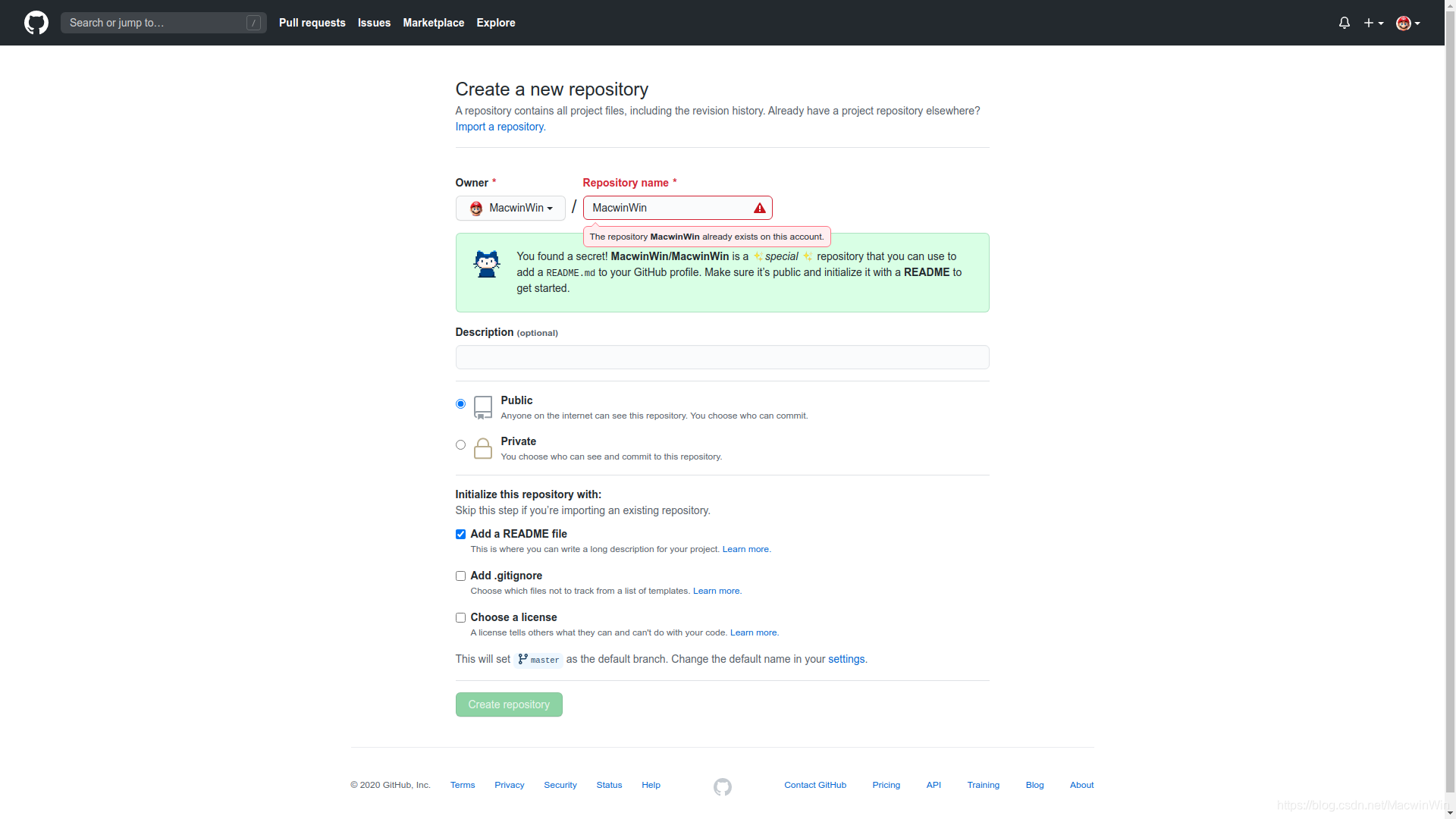This screenshot has height=819, width=1456.
Task: Expand the Owner MacwinWin dropdown
Action: tap(510, 208)
